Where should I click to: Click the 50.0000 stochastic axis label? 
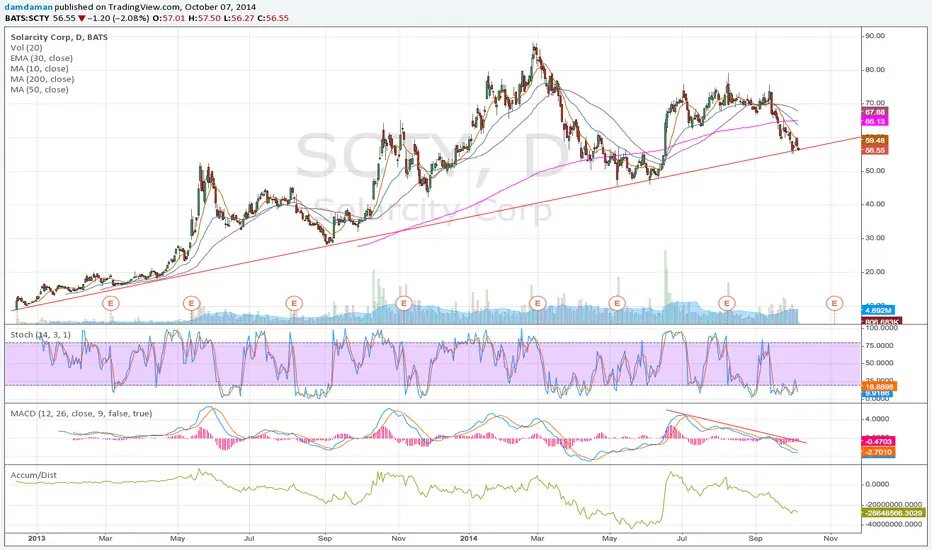click(880, 363)
